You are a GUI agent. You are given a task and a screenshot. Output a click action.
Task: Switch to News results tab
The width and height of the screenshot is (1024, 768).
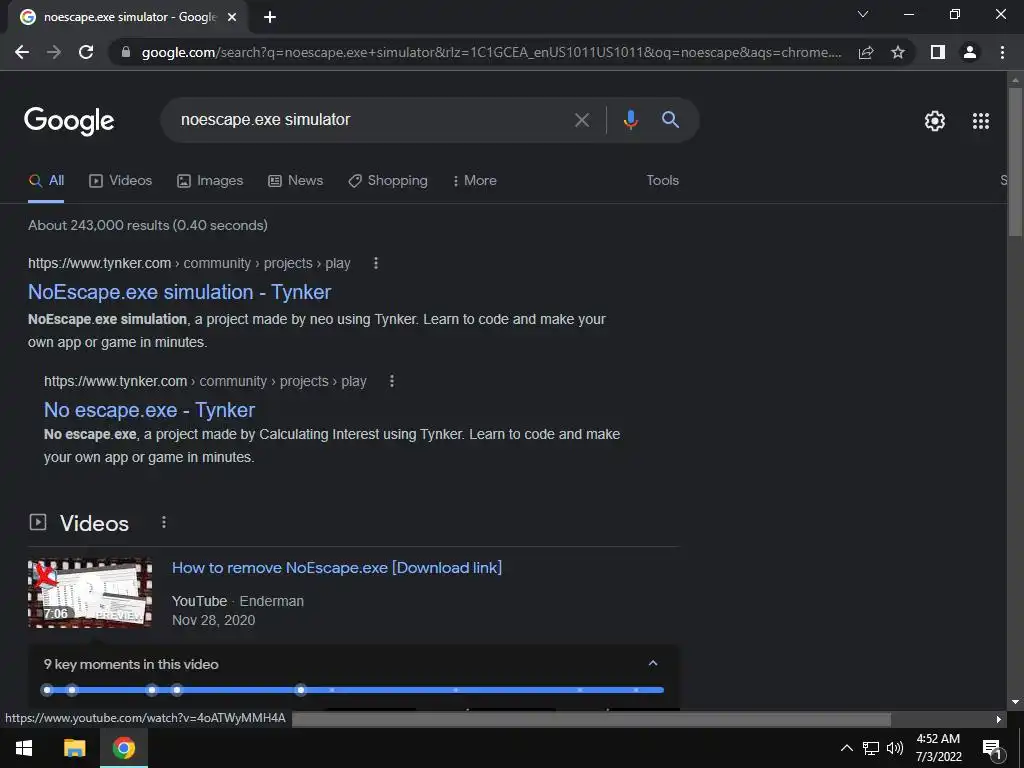tap(296, 181)
